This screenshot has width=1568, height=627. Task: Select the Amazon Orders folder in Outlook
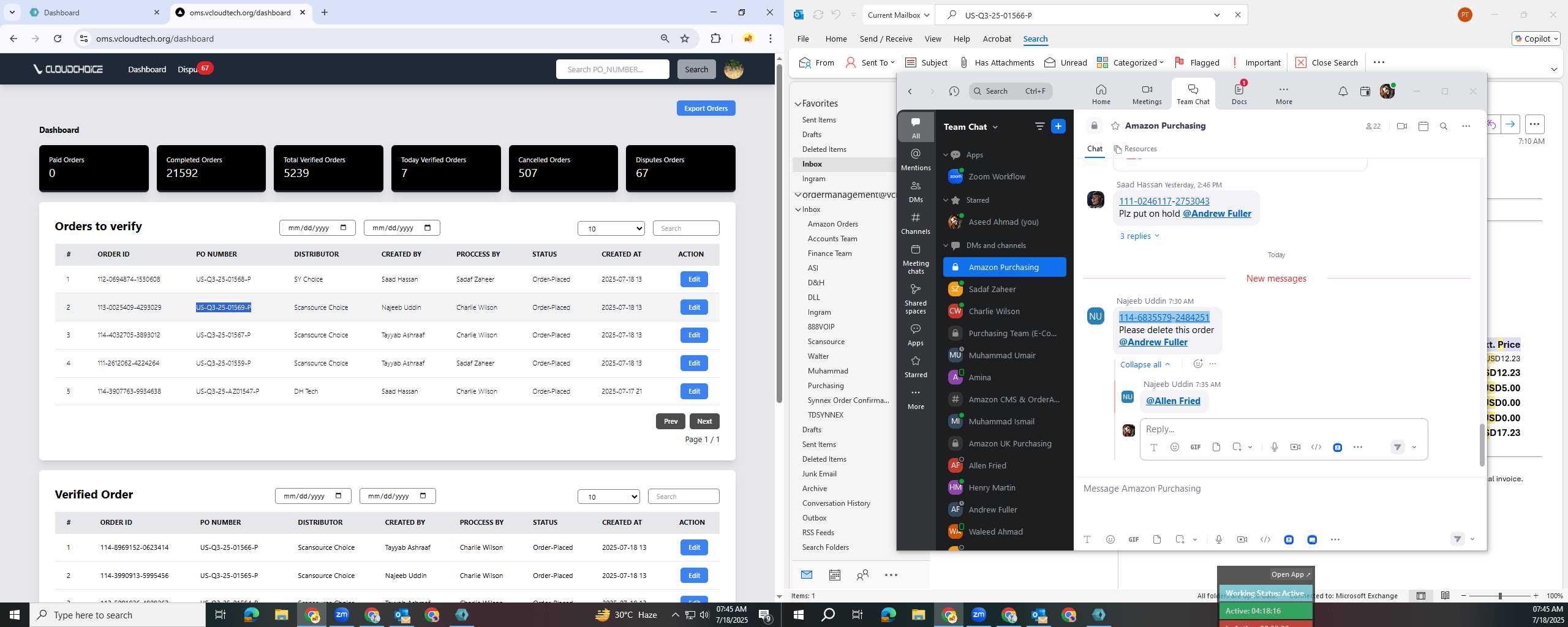[x=832, y=224]
